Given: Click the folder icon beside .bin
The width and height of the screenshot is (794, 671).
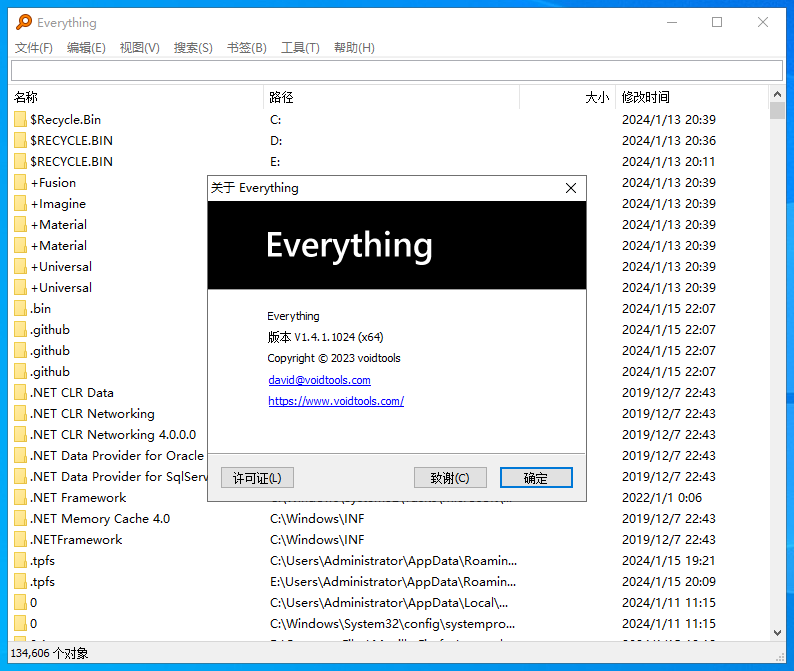Looking at the screenshot, I should click(20, 309).
